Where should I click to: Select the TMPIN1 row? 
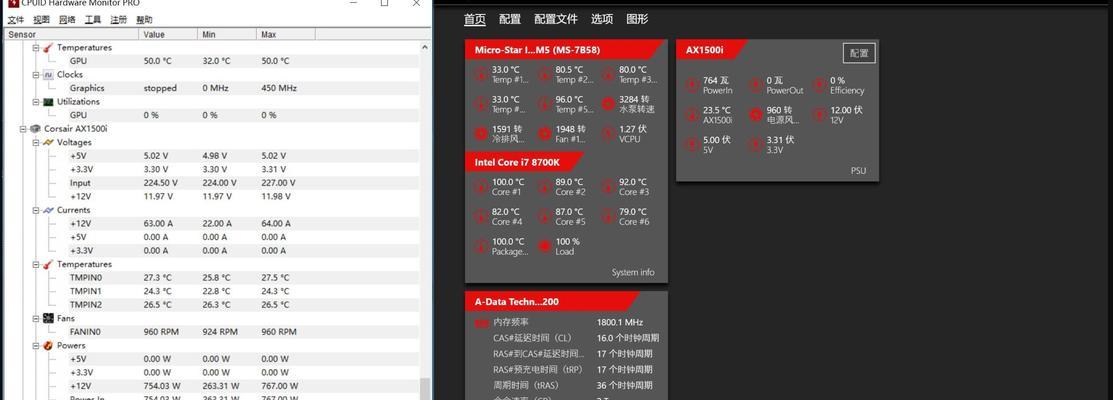(x=212, y=291)
